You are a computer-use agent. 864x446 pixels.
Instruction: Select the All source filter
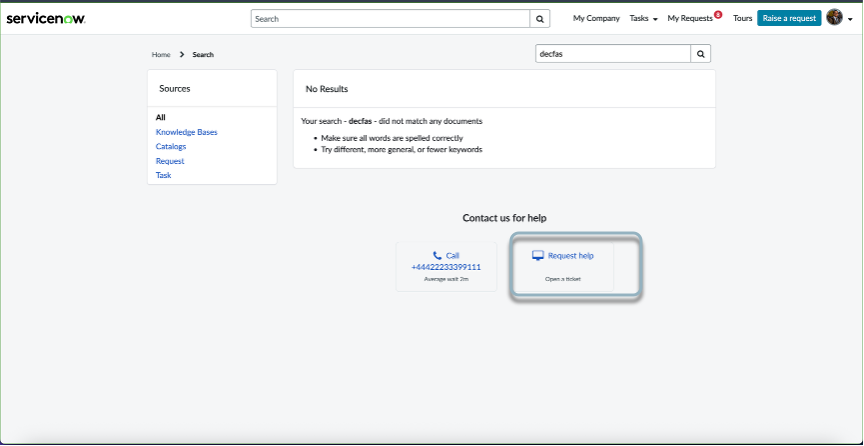(x=160, y=117)
